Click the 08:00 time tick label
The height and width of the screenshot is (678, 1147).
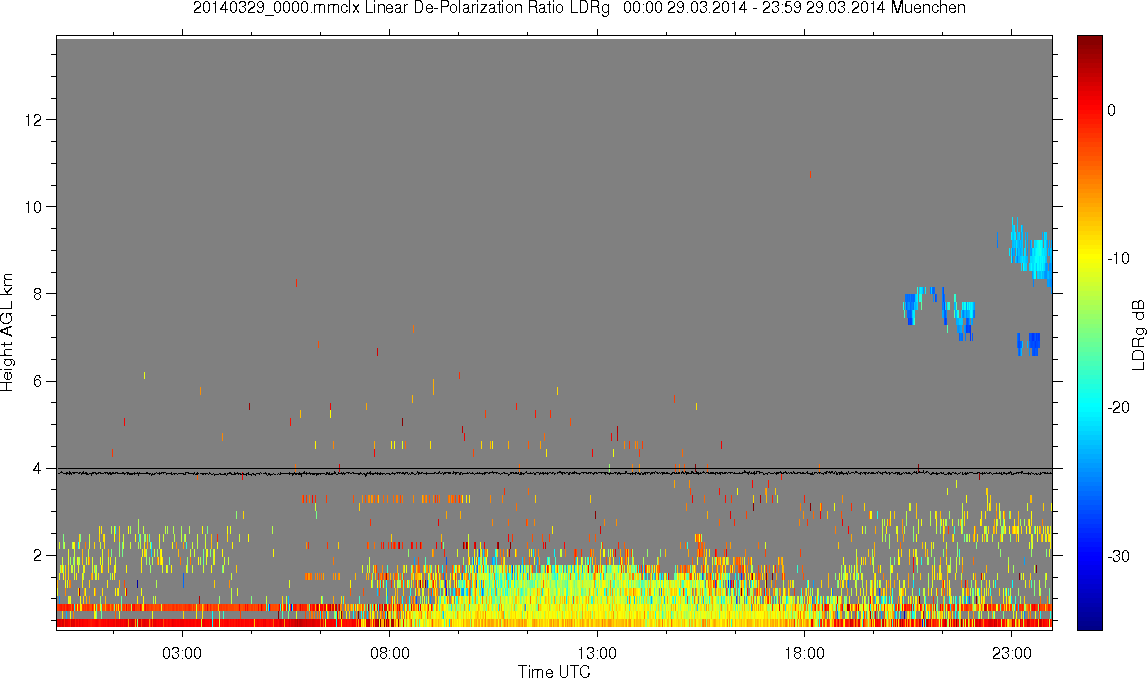point(389,653)
